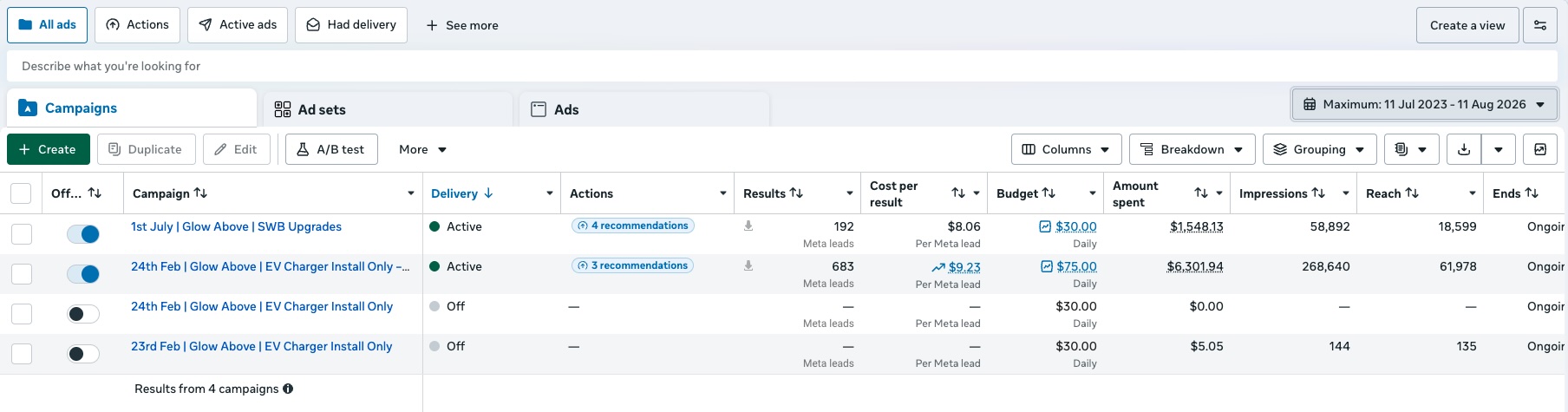This screenshot has height=412, width=1568.
Task: Open Actions column options caret
Action: point(723,193)
